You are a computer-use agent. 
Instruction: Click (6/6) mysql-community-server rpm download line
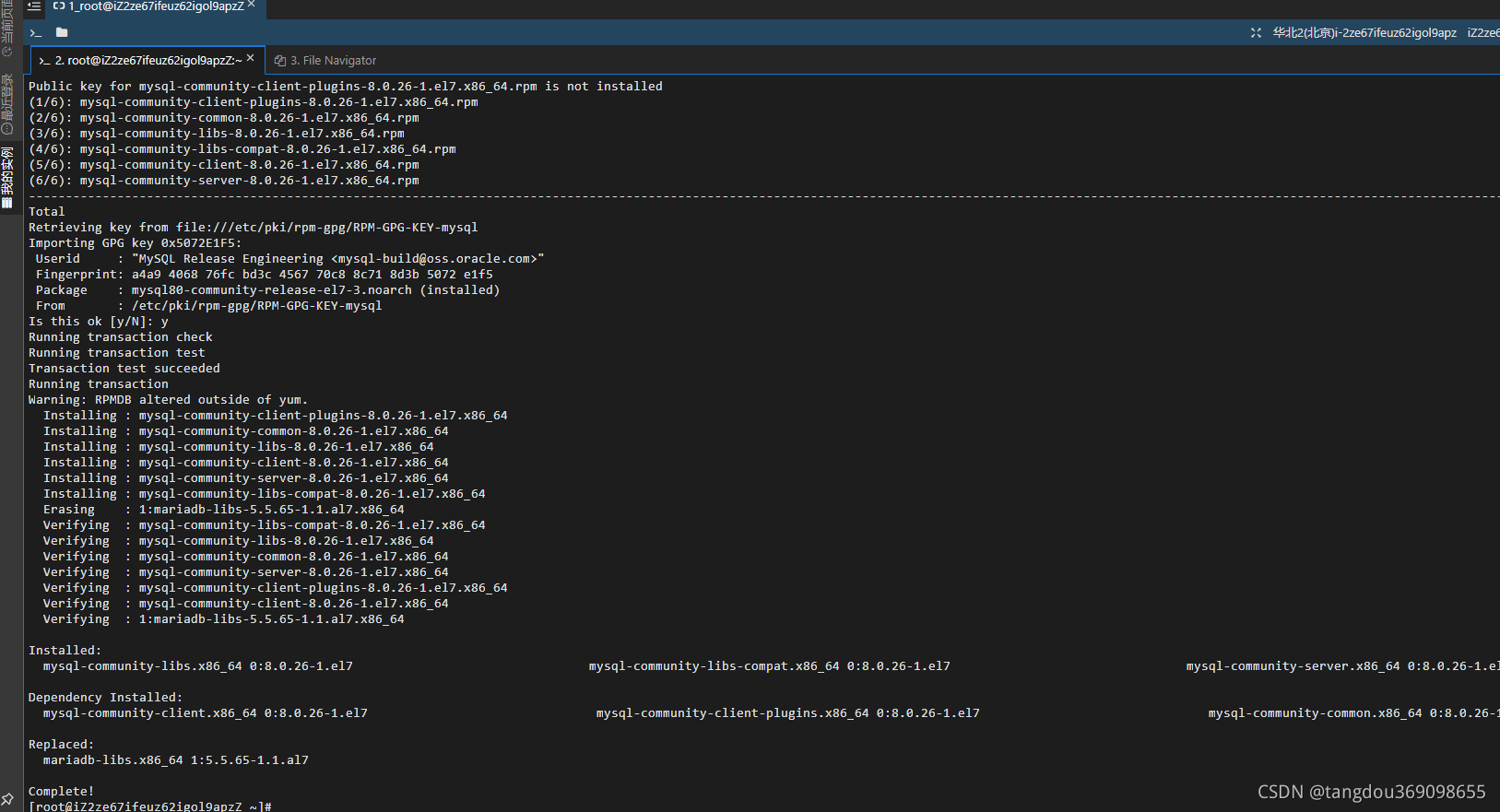point(224,180)
